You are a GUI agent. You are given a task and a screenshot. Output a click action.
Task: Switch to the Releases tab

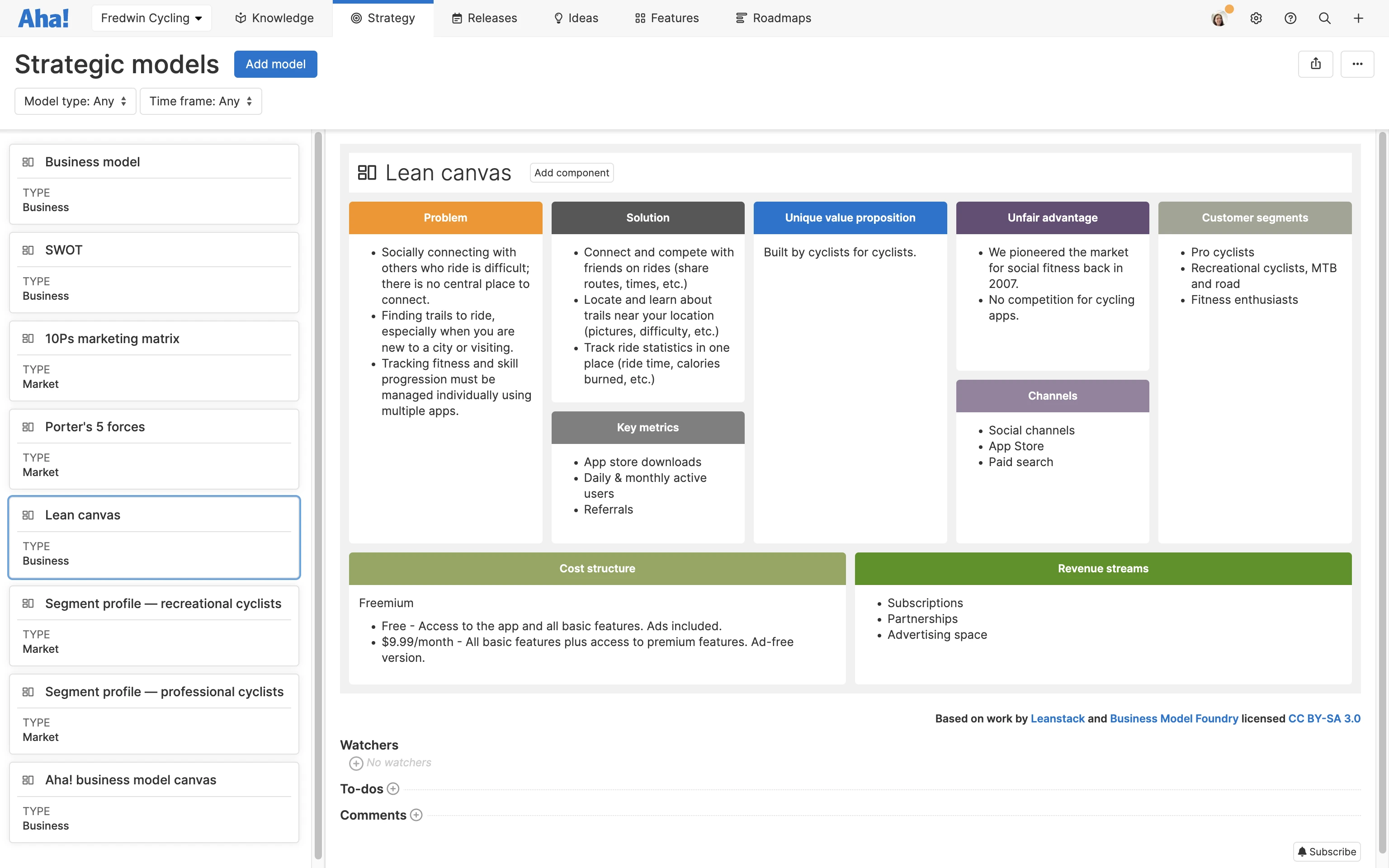coord(484,19)
